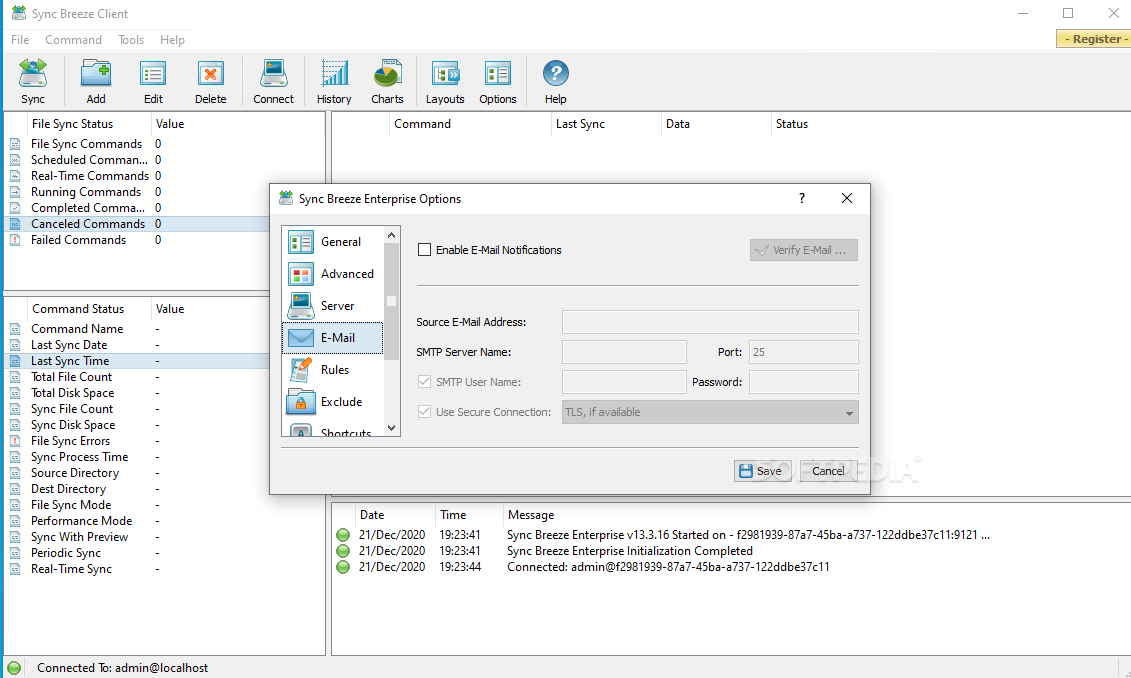Open the File menu
Viewport: 1131px width, 678px height.
(x=20, y=40)
